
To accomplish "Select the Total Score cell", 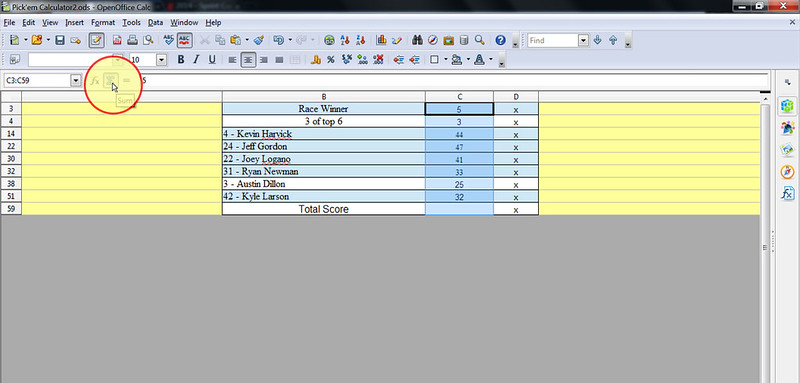I will tap(323, 209).
